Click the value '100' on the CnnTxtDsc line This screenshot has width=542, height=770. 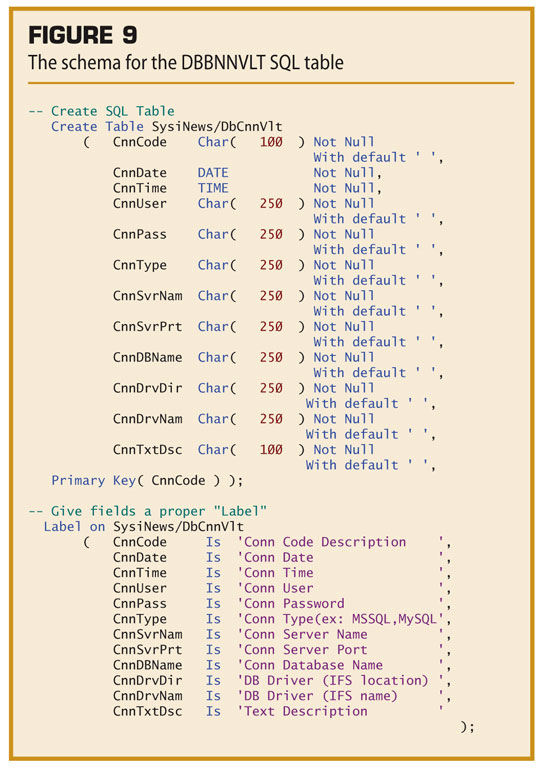click(271, 450)
